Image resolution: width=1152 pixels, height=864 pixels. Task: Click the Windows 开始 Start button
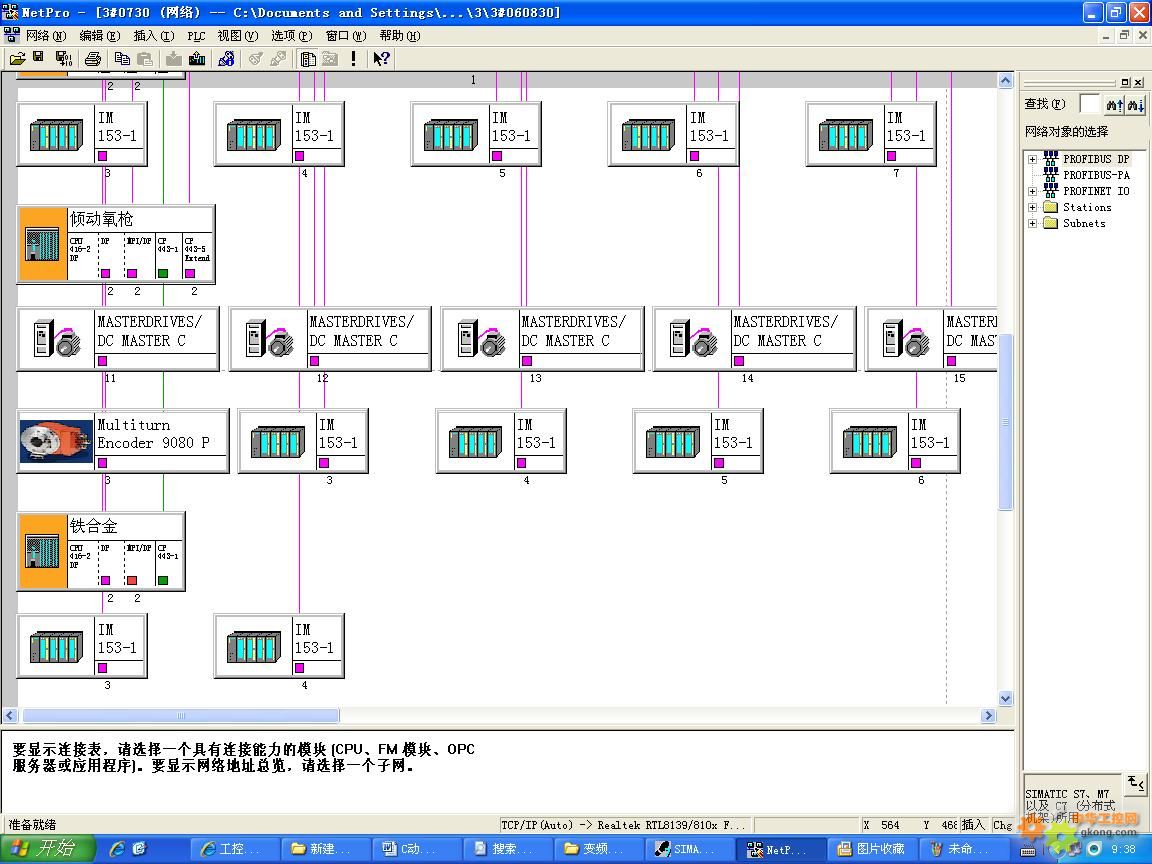coord(47,849)
